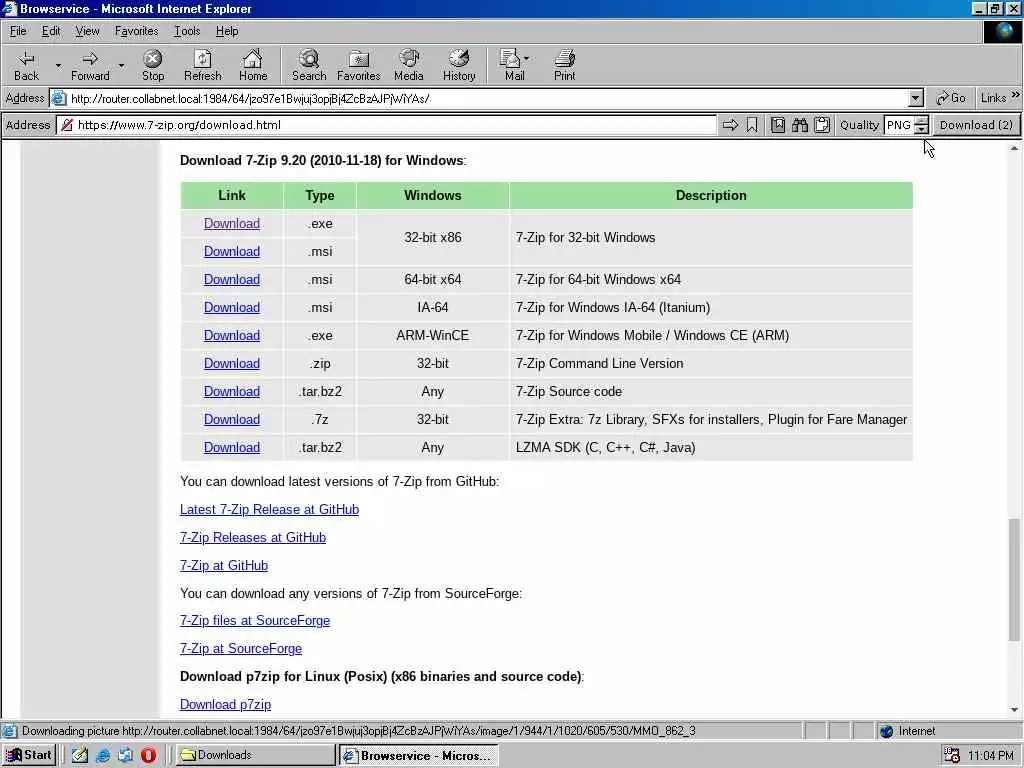Open the Browservice clipboard icon

pyautogui.click(x=822, y=125)
